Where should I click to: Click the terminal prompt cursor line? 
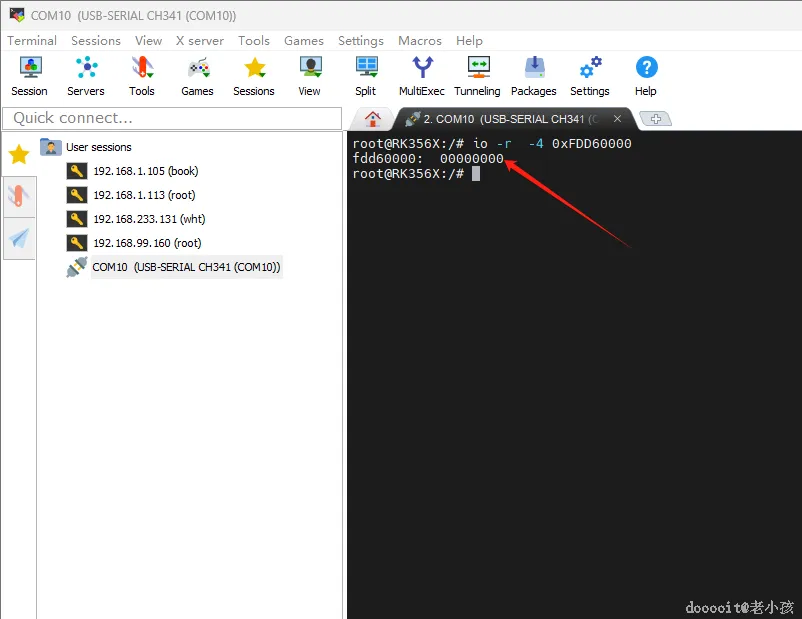click(x=416, y=174)
